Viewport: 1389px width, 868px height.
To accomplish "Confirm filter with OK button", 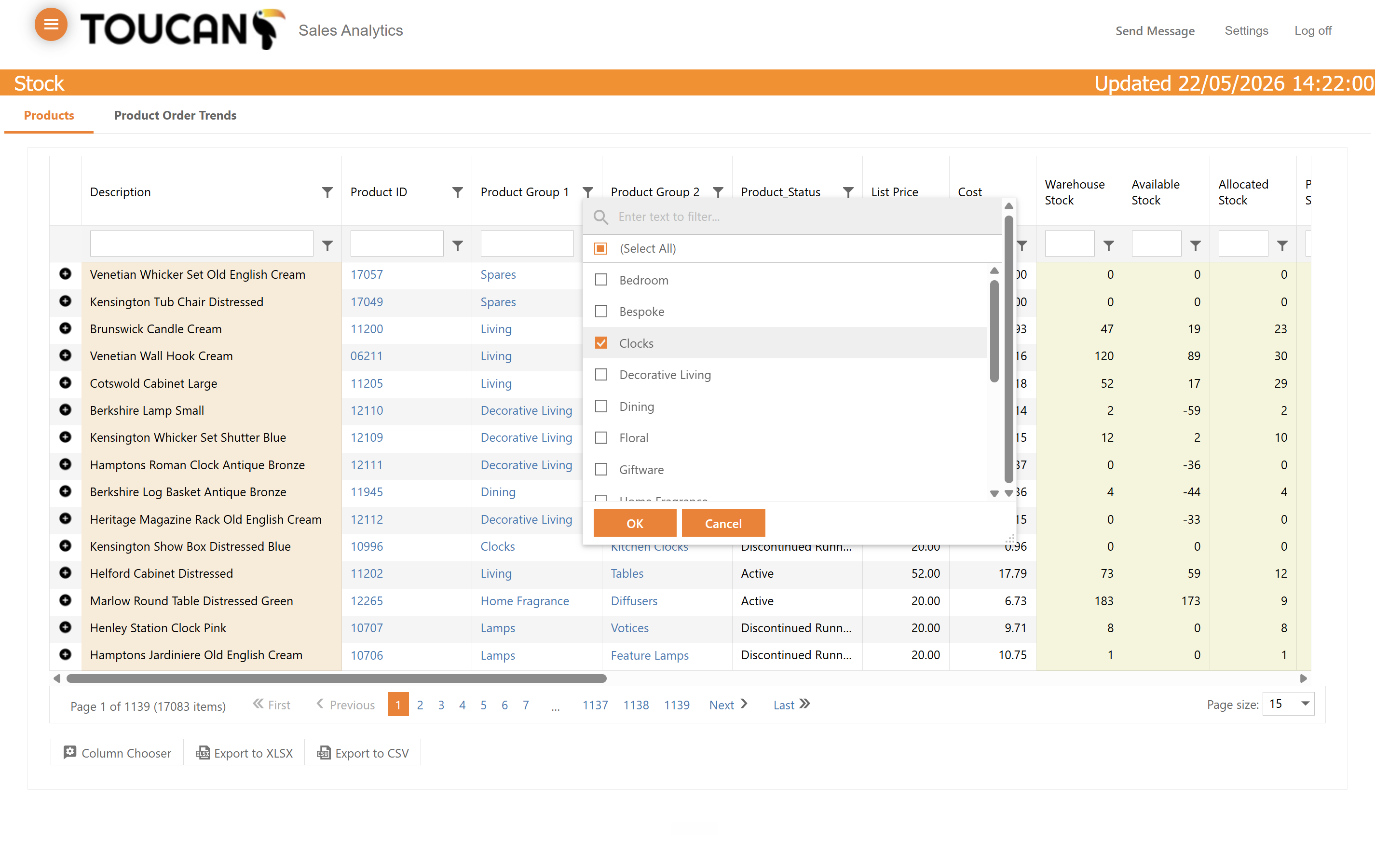I will click(x=635, y=523).
